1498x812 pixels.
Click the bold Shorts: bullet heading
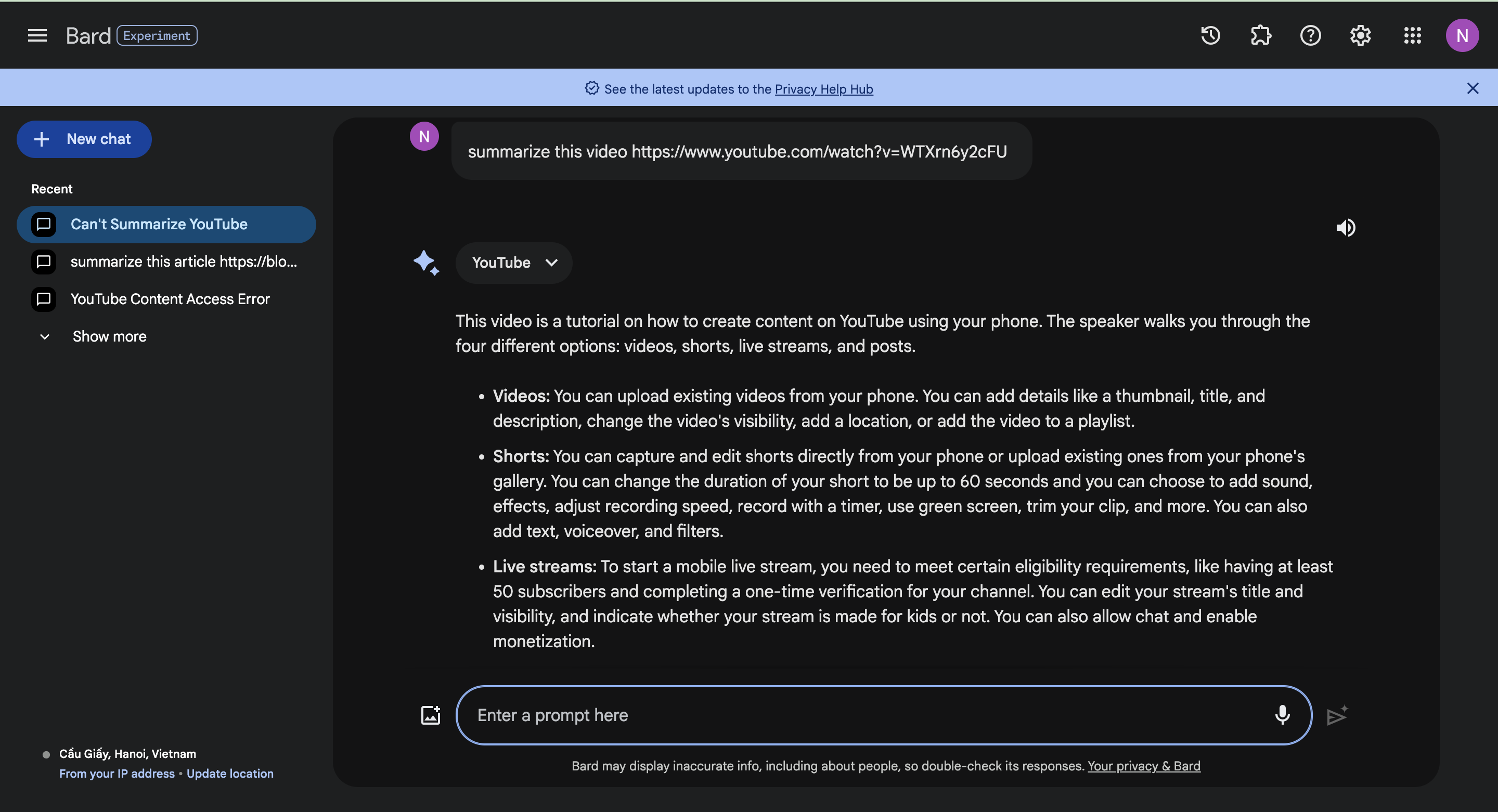pos(521,456)
